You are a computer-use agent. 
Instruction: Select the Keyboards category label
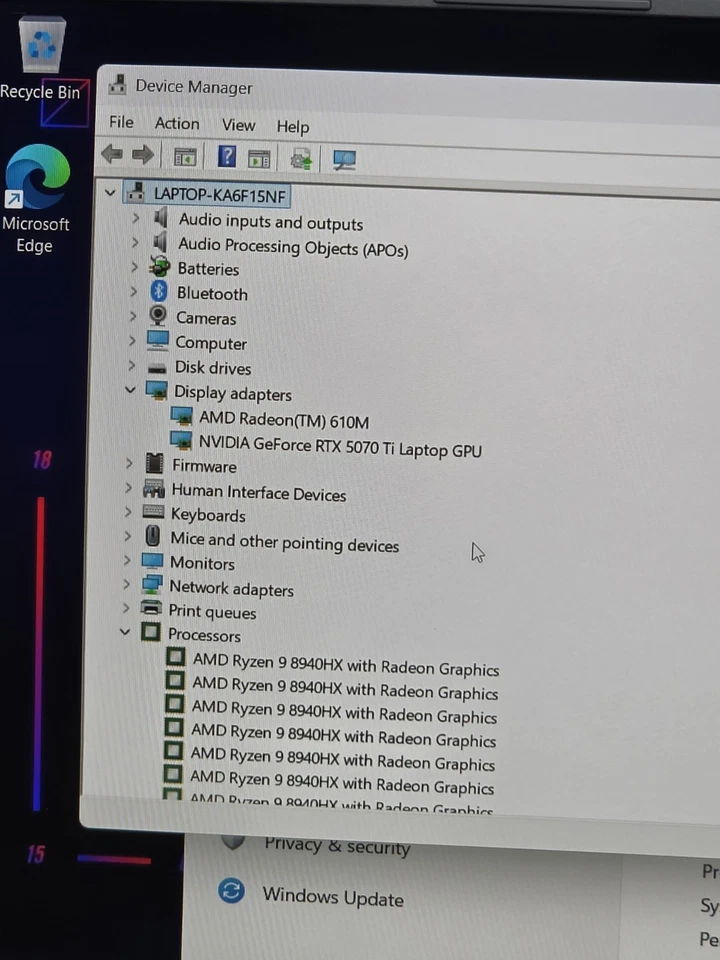point(208,515)
